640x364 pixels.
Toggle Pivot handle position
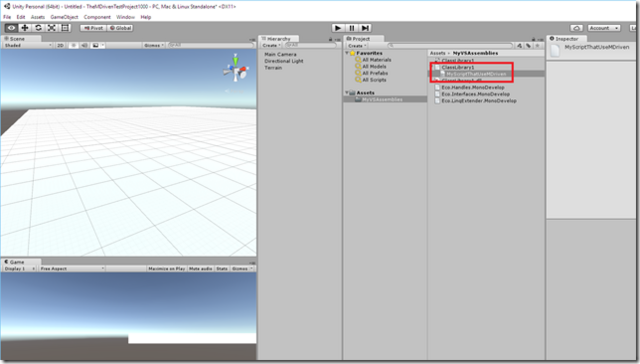[93, 28]
